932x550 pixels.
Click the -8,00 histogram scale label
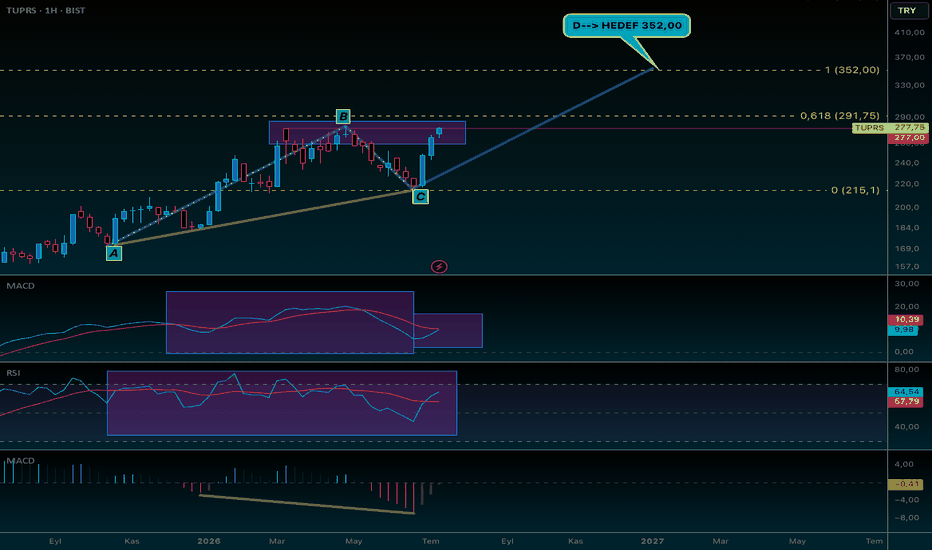[x=907, y=518]
